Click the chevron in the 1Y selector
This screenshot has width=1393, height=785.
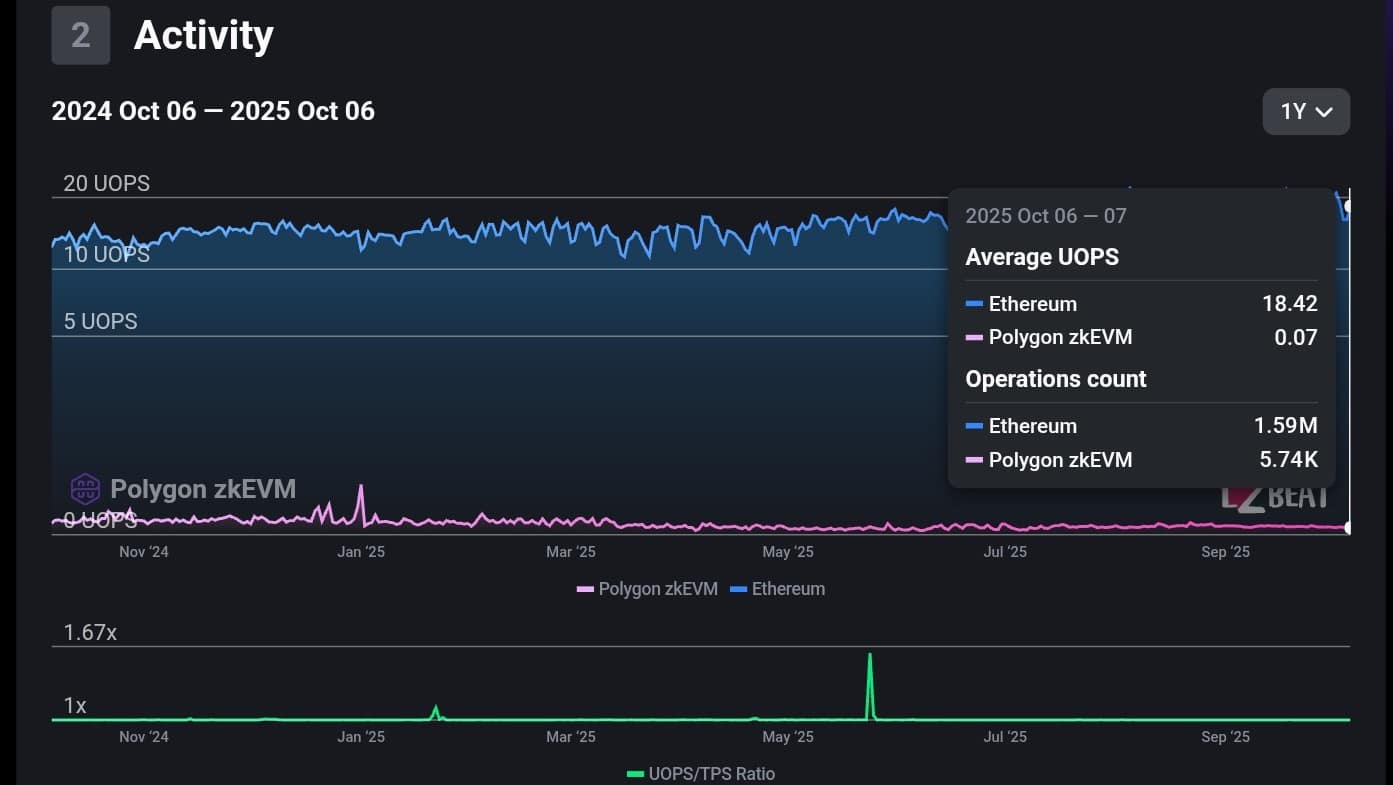point(1324,112)
